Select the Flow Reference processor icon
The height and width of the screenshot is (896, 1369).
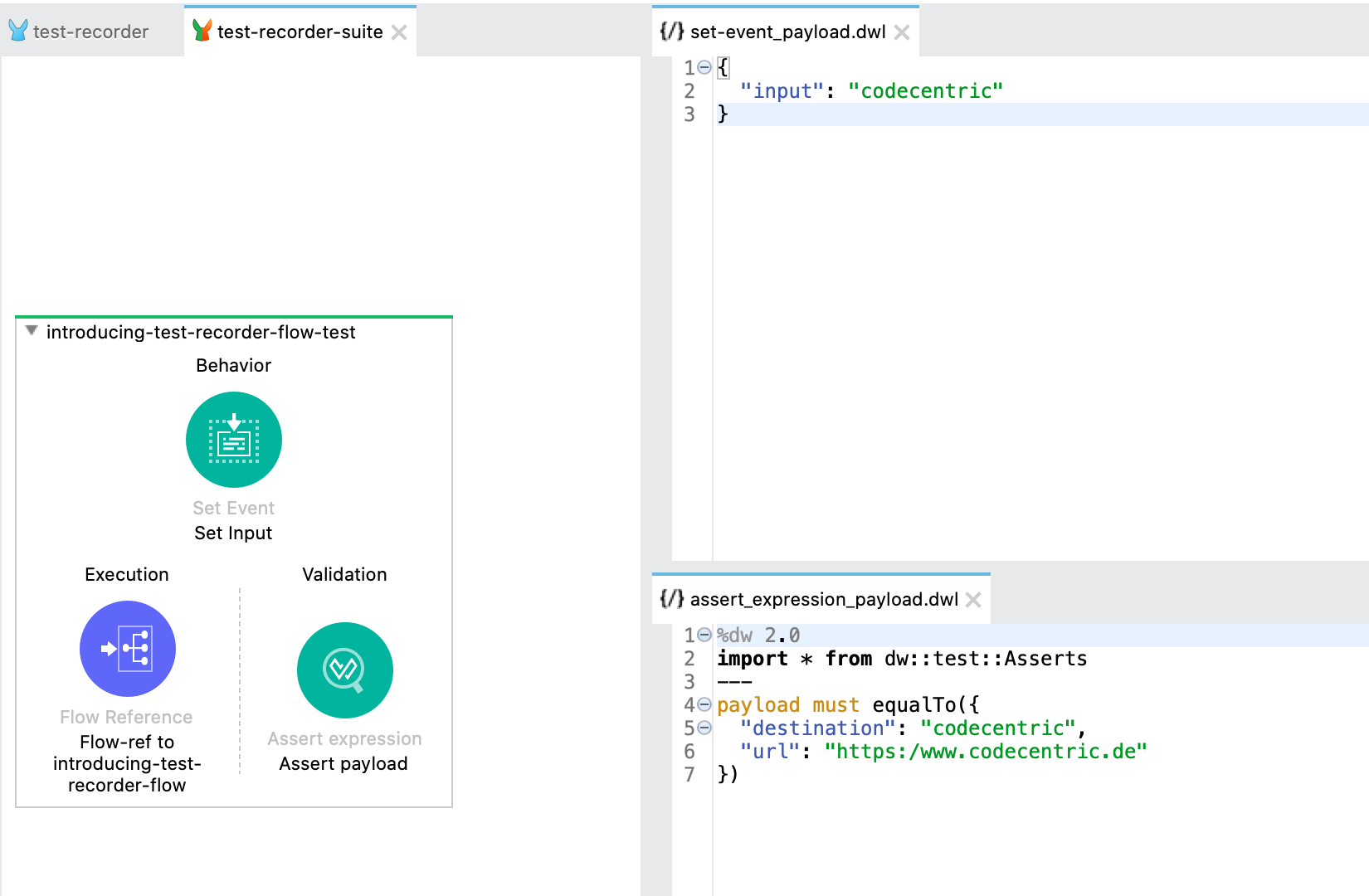128,649
